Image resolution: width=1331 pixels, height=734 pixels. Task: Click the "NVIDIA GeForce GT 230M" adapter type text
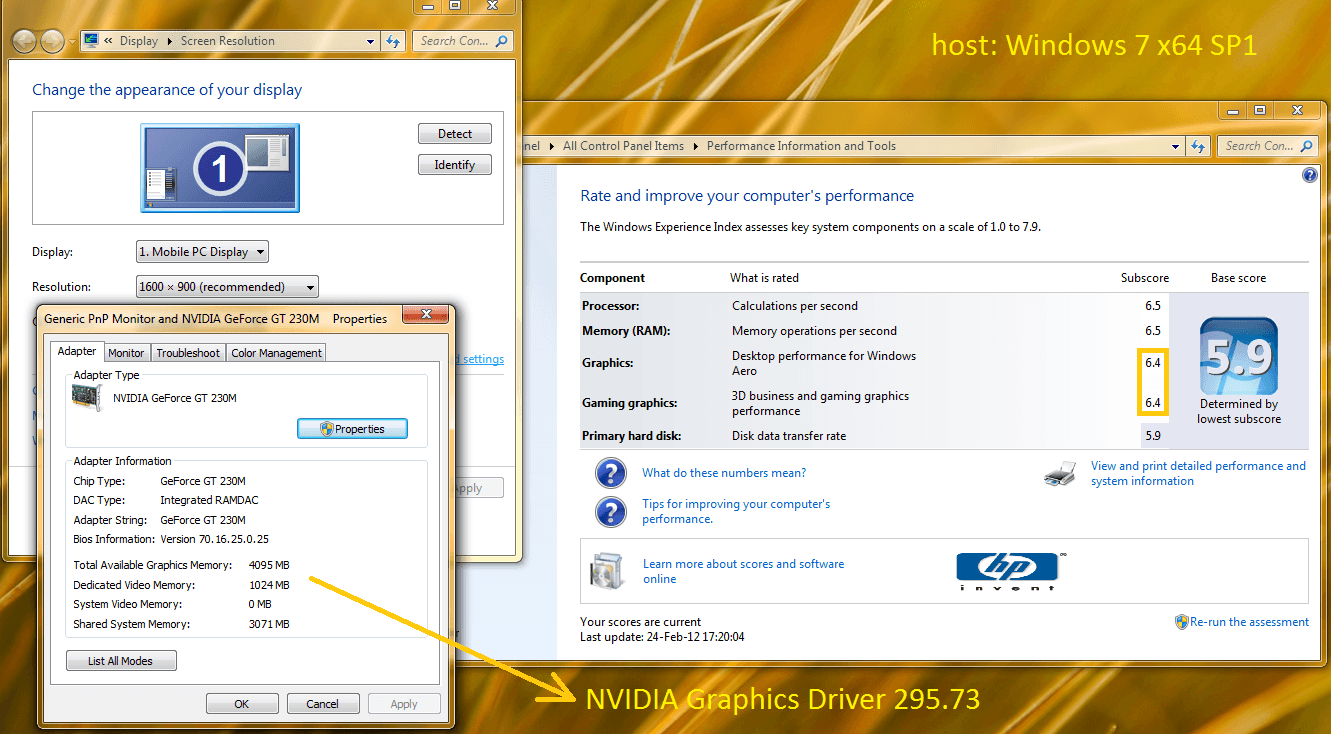tap(175, 398)
